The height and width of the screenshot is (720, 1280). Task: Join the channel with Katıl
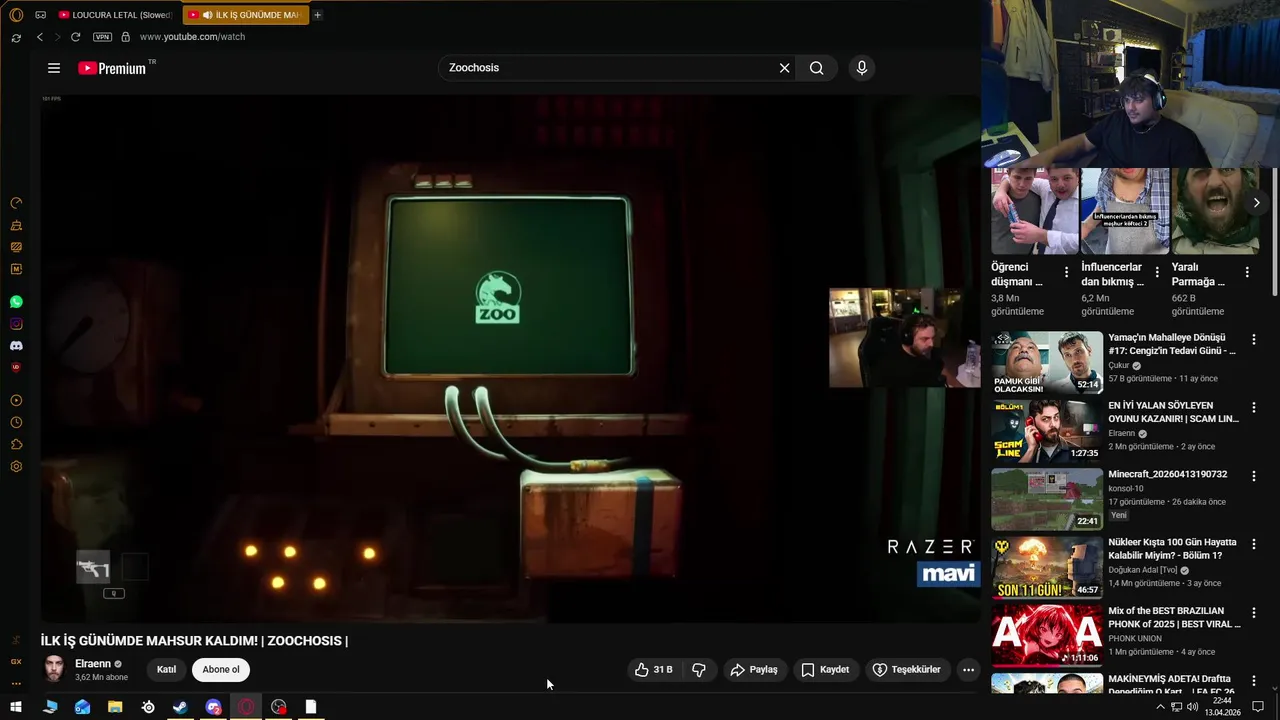pos(166,670)
